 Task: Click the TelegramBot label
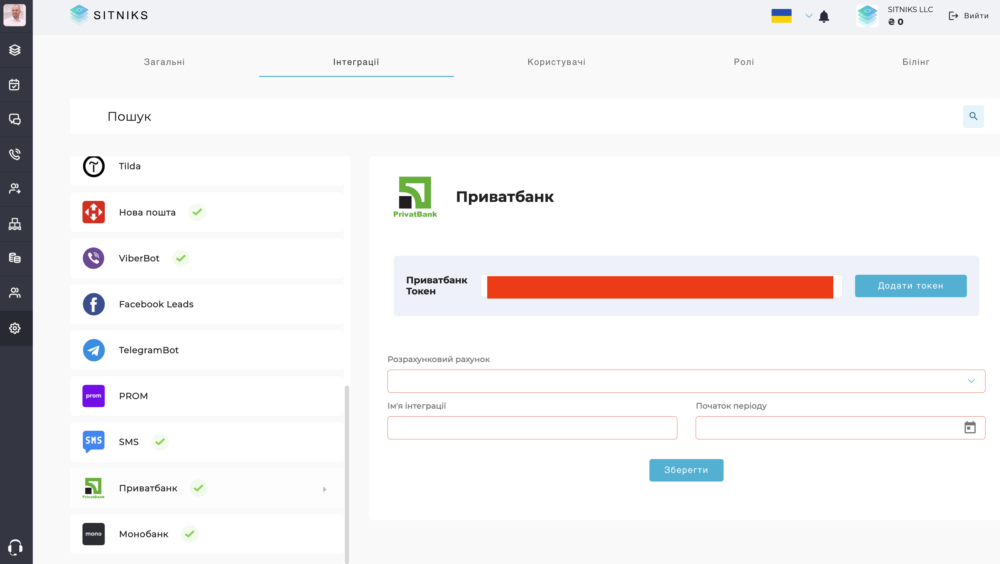[149, 350]
